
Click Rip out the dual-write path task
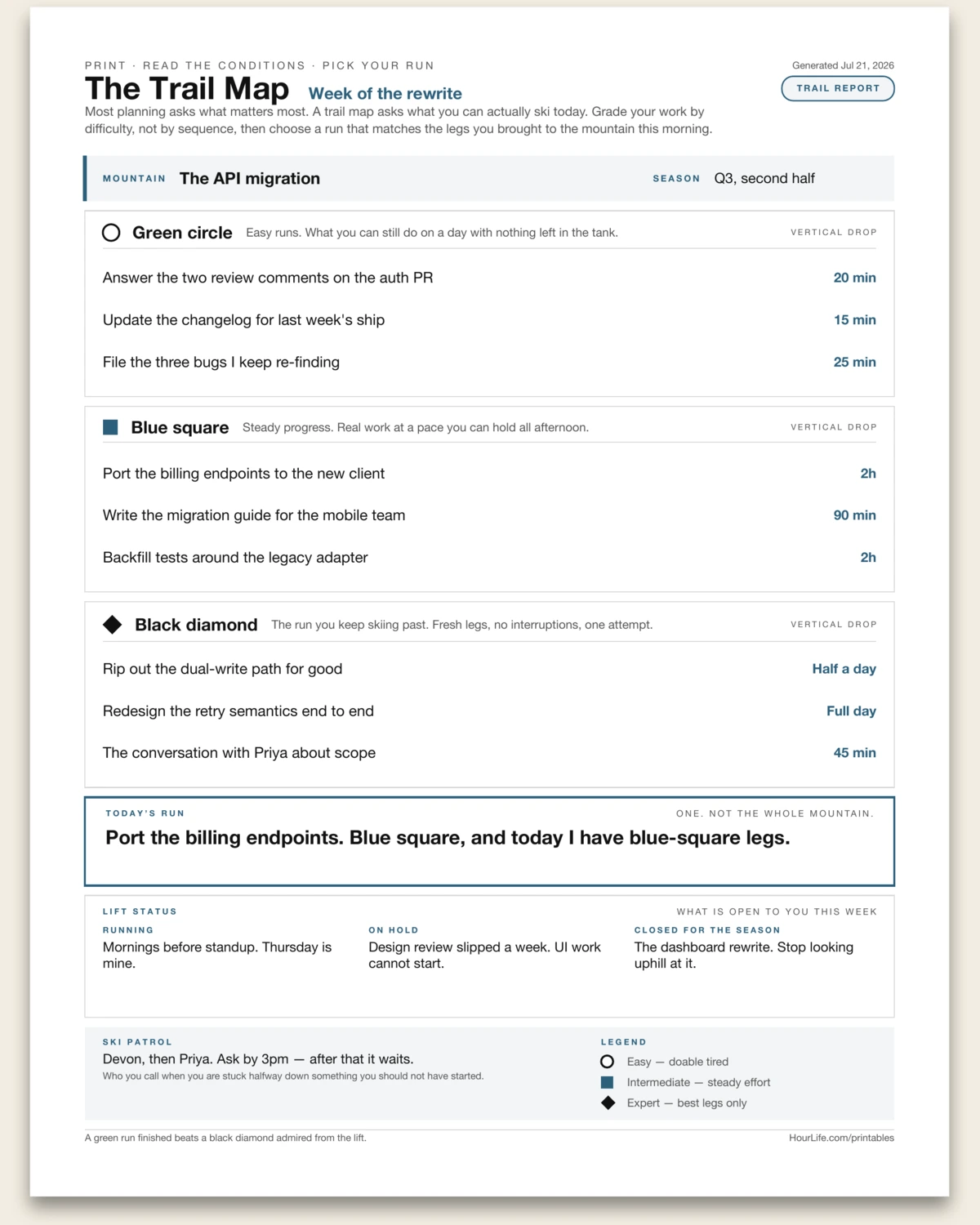pos(489,669)
